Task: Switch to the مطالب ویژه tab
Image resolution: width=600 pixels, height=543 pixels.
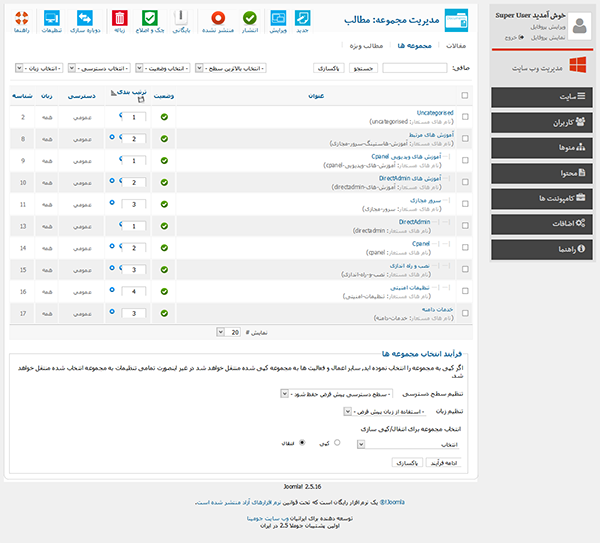Action: 366,46
